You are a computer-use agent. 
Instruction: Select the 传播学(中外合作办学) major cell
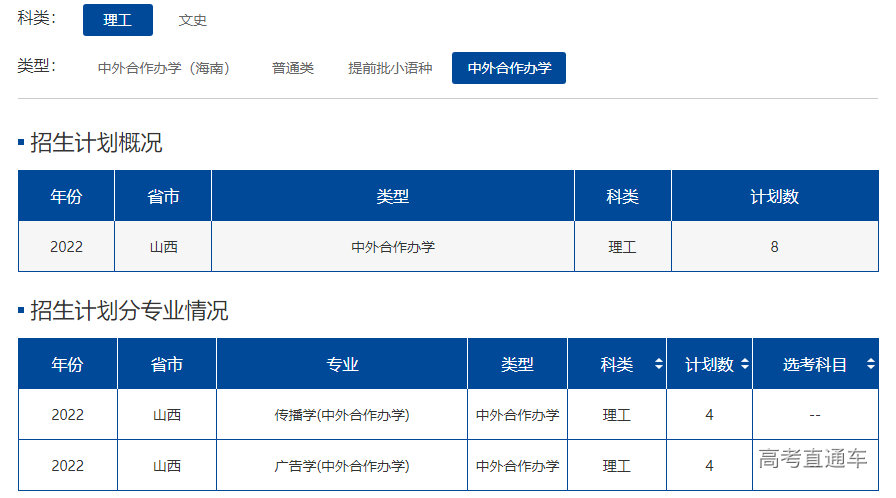(342, 415)
